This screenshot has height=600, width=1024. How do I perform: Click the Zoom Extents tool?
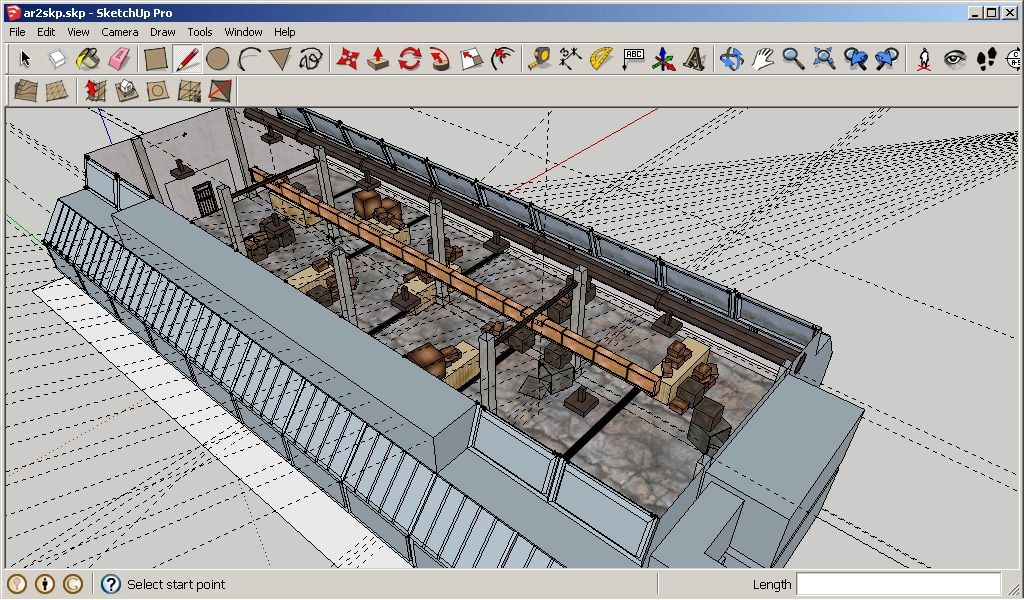(x=824, y=59)
